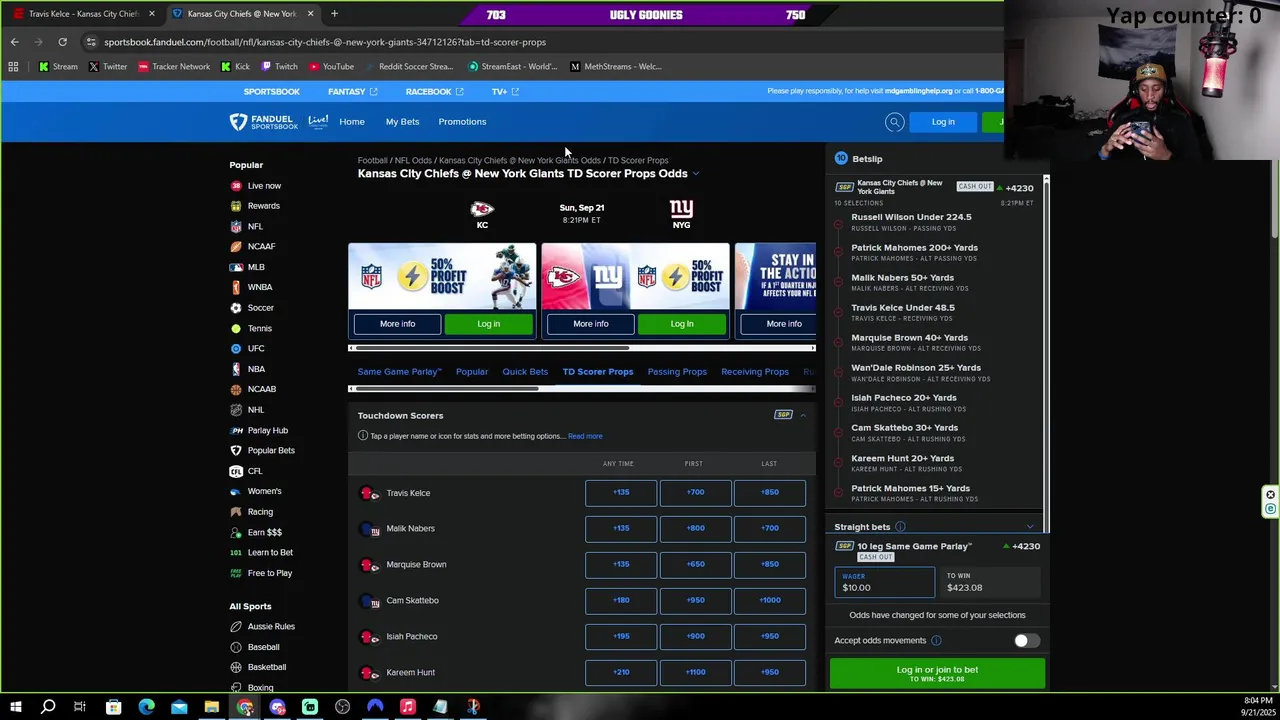Image resolution: width=1280 pixels, height=720 pixels.
Task: Select Travis Kelce any time +135
Action: [x=621, y=493]
